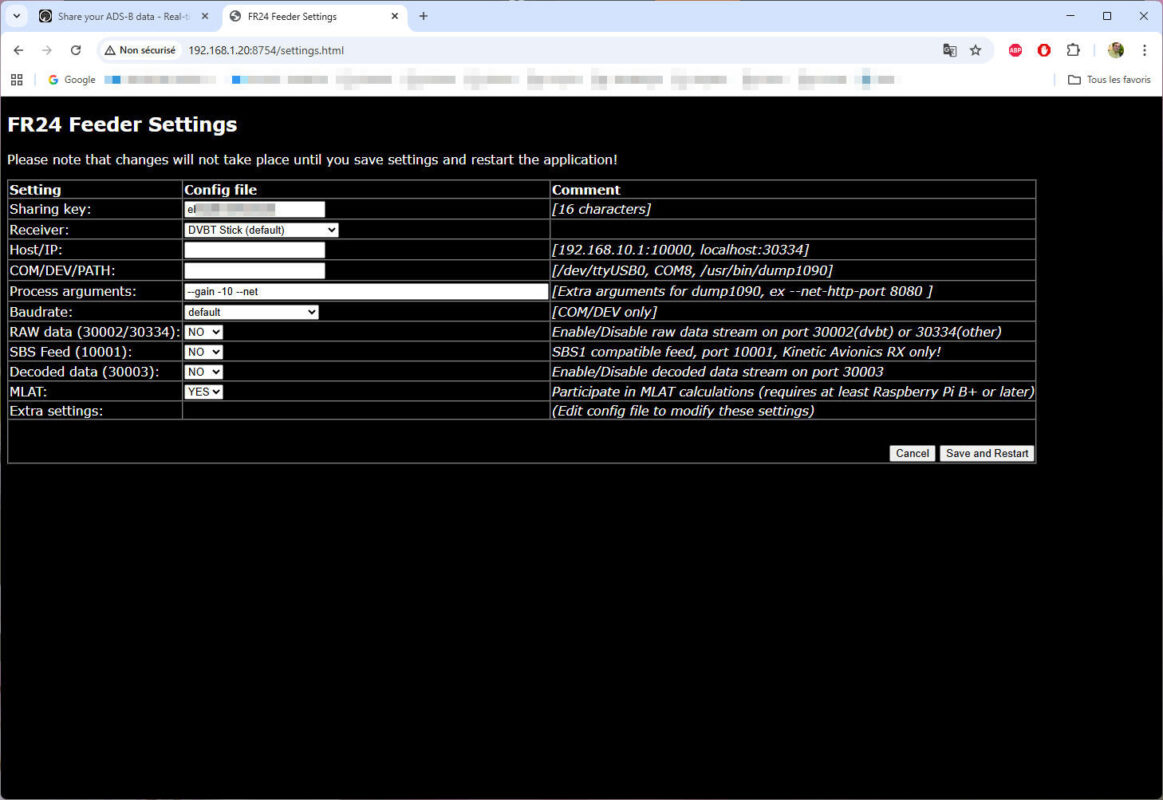Open the Google bookmark
The width and height of the screenshot is (1163, 800).
tap(72, 79)
